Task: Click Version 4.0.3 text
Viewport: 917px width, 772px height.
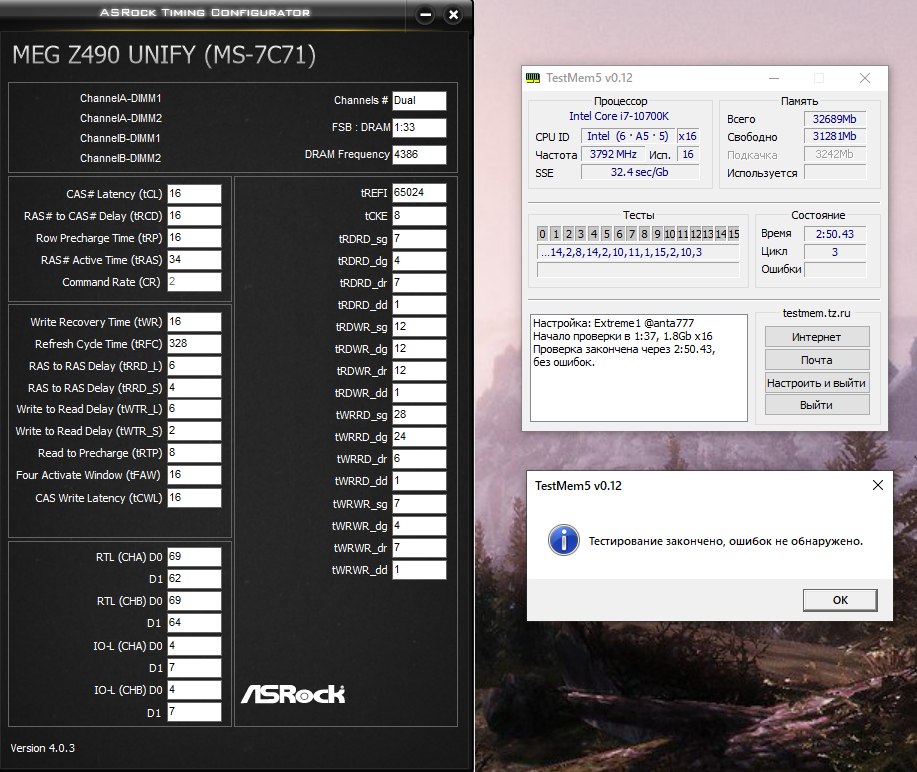Action: [x=43, y=748]
